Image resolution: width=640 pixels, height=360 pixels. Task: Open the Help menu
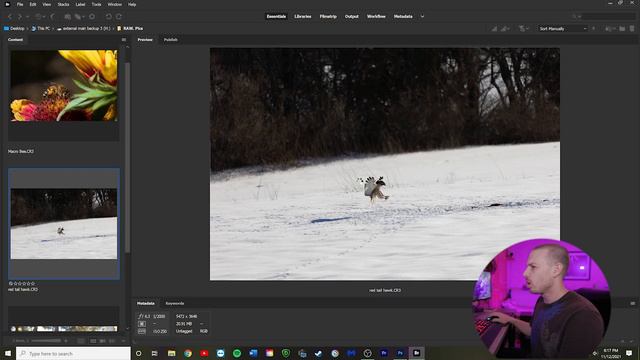pyautogui.click(x=132, y=4)
